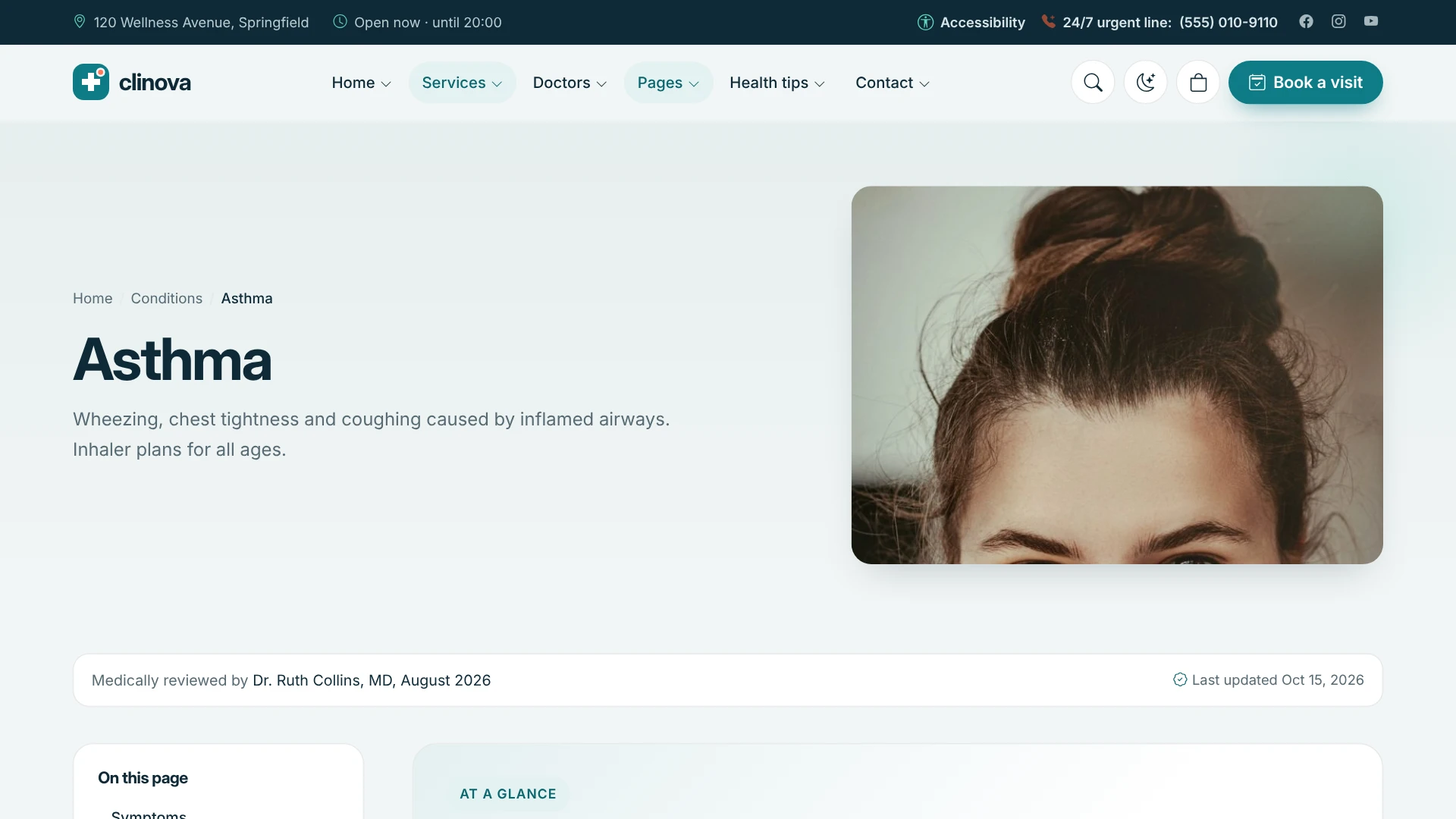Open the Contact nav item
The width and height of the screenshot is (1456, 819).
click(x=893, y=82)
